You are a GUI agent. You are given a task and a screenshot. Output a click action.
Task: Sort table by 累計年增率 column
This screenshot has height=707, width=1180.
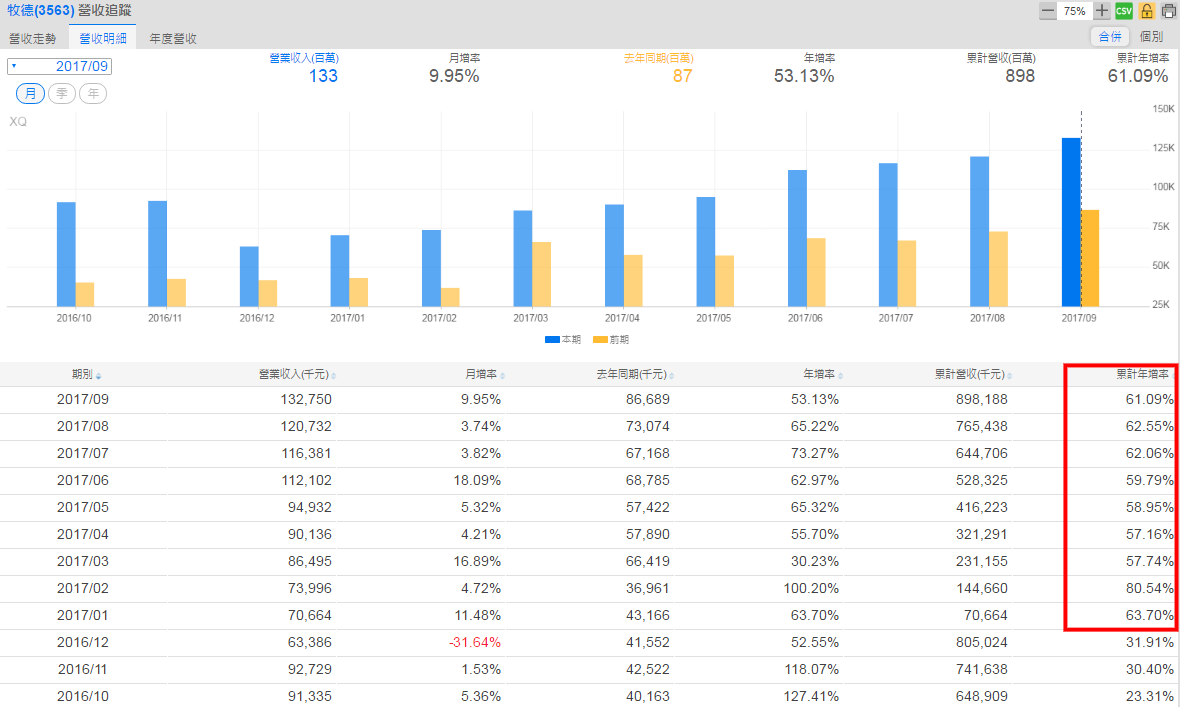(1144, 374)
